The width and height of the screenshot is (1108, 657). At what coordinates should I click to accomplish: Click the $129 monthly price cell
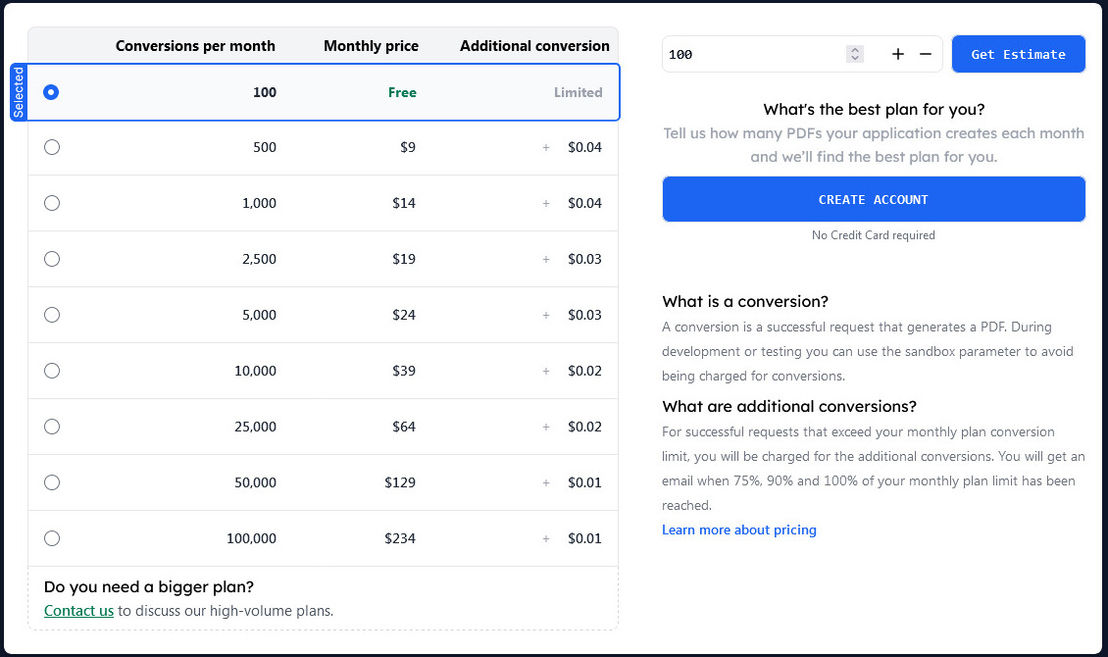click(x=400, y=482)
